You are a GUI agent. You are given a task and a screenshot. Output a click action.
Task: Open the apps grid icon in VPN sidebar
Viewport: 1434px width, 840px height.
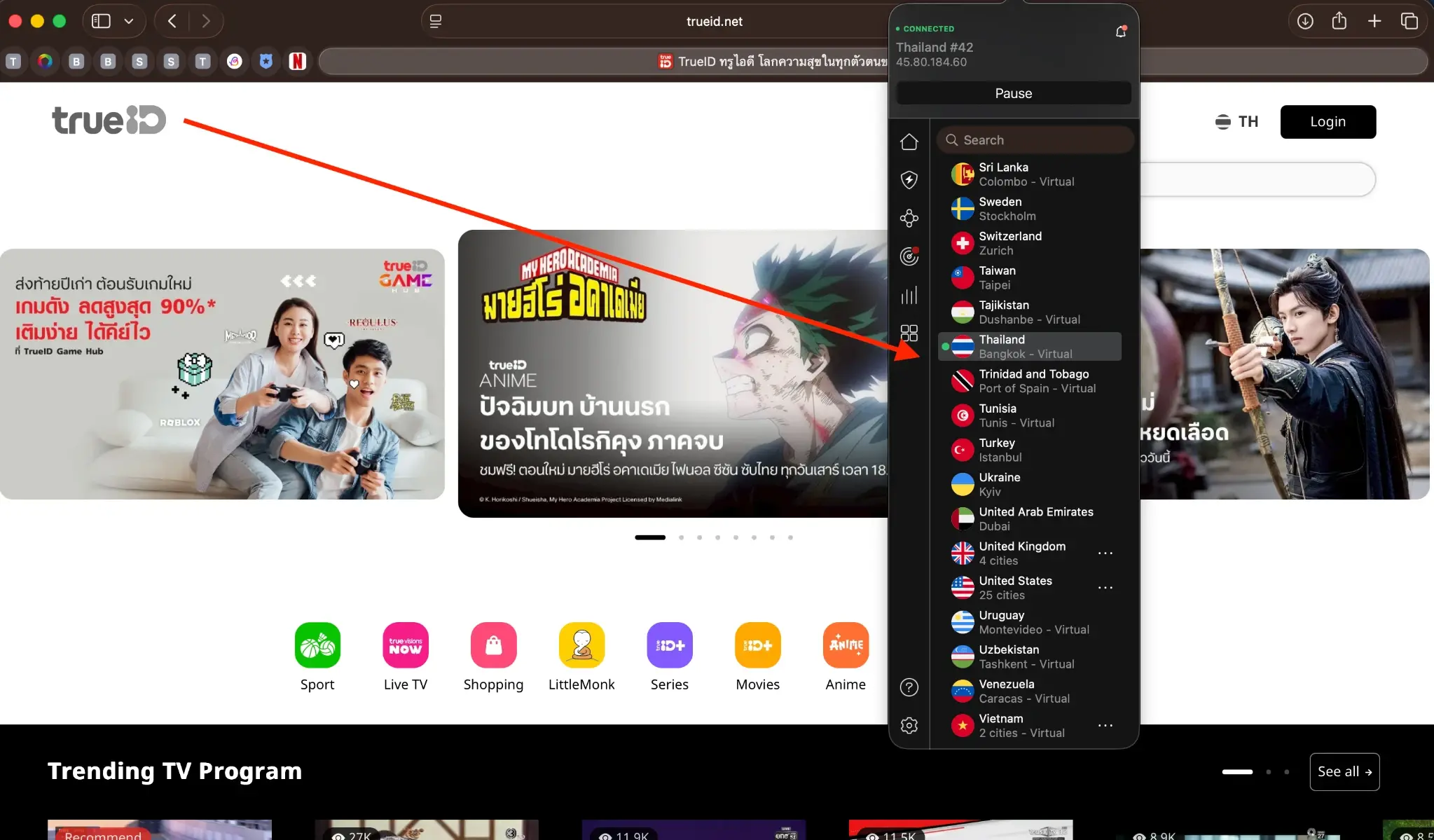(909, 333)
